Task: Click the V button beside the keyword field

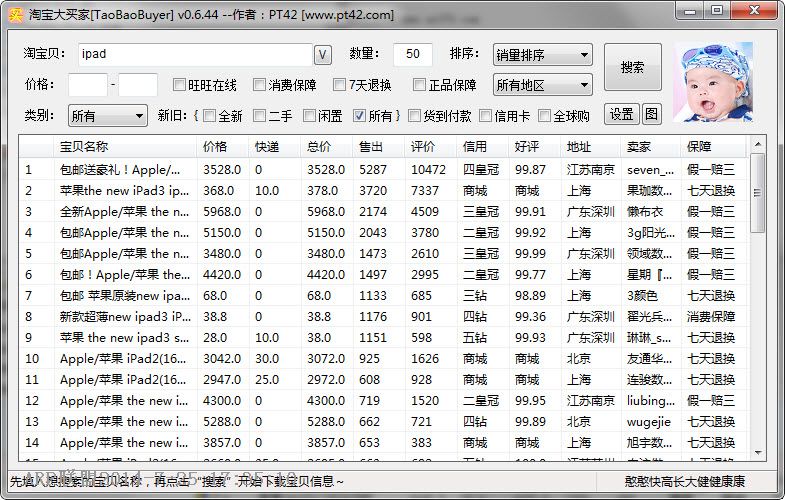Action: click(323, 54)
